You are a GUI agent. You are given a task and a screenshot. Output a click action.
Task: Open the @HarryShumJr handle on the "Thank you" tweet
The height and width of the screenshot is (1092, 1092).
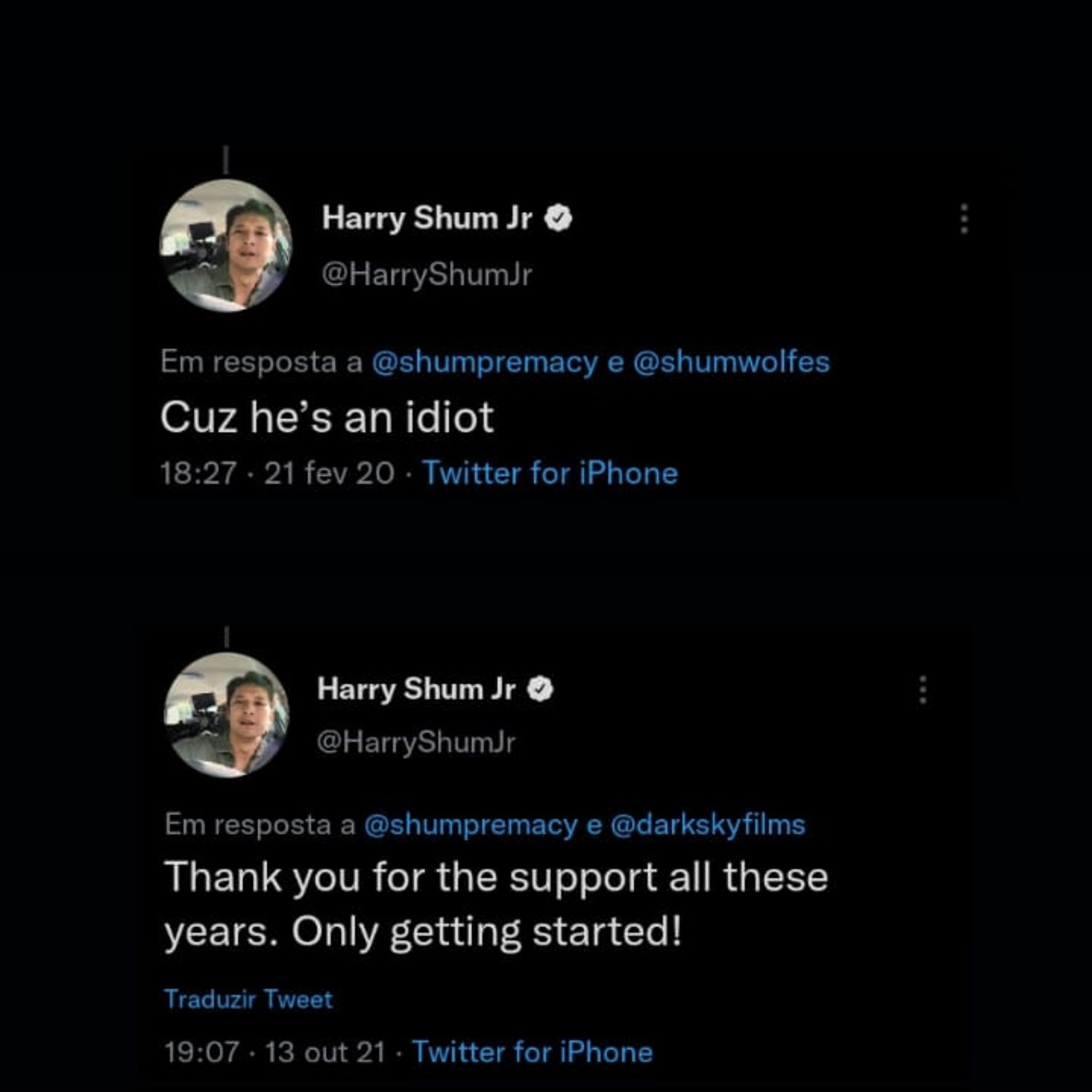(416, 742)
